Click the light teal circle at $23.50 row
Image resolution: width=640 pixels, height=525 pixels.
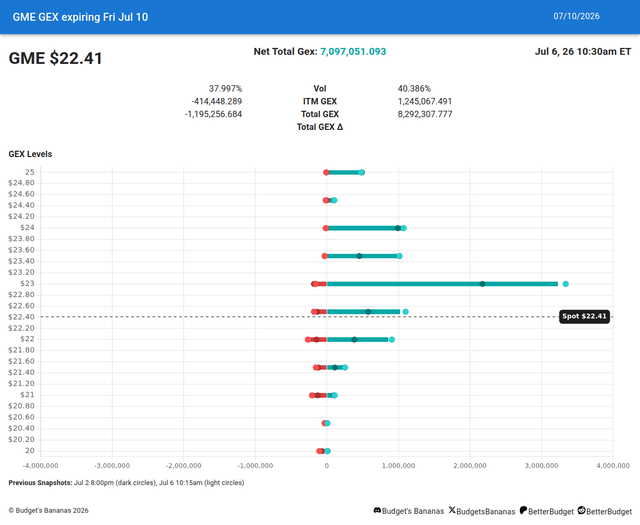pos(400,256)
